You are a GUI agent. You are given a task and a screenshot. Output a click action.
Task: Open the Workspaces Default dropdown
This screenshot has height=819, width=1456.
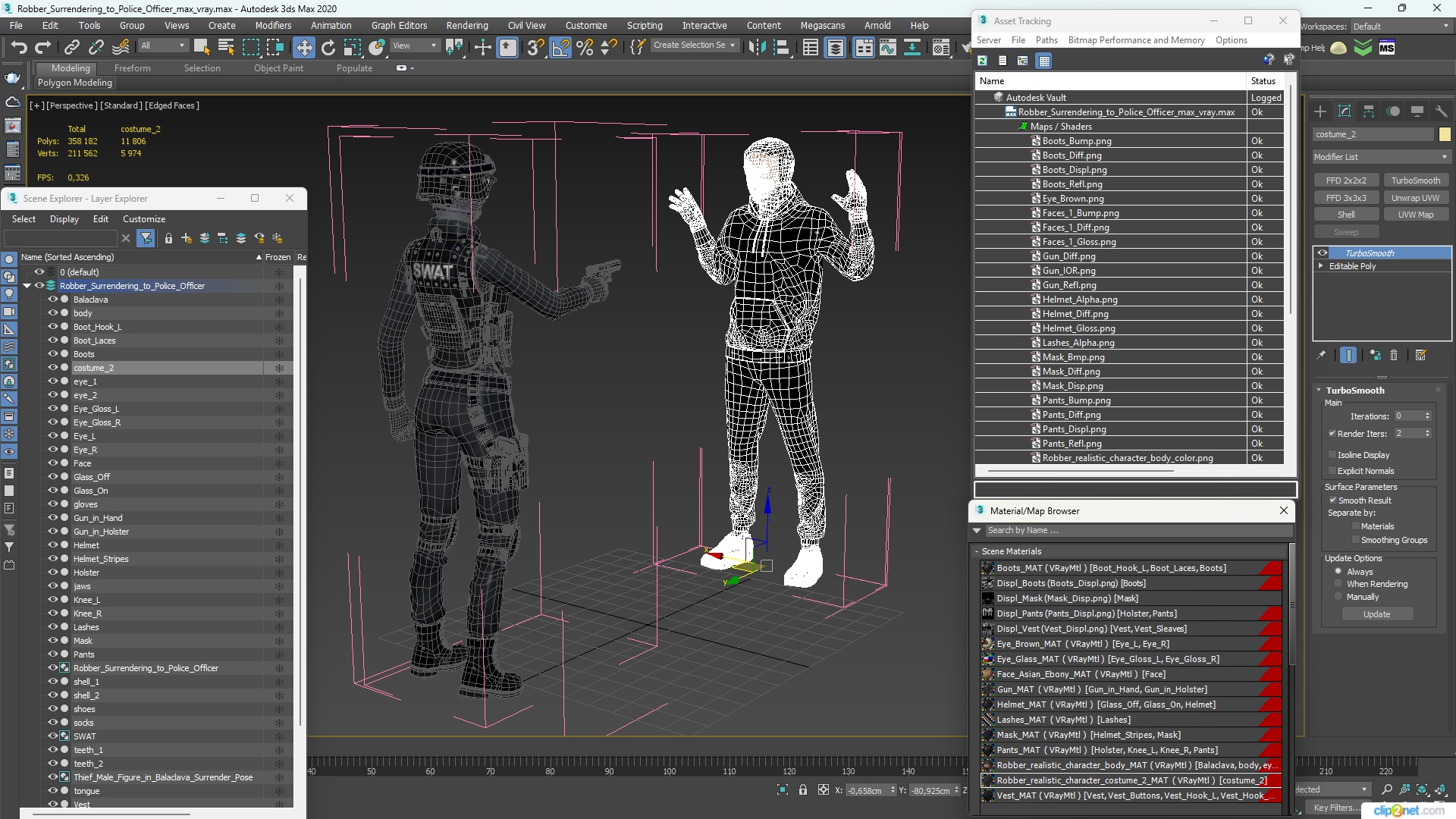(1401, 27)
